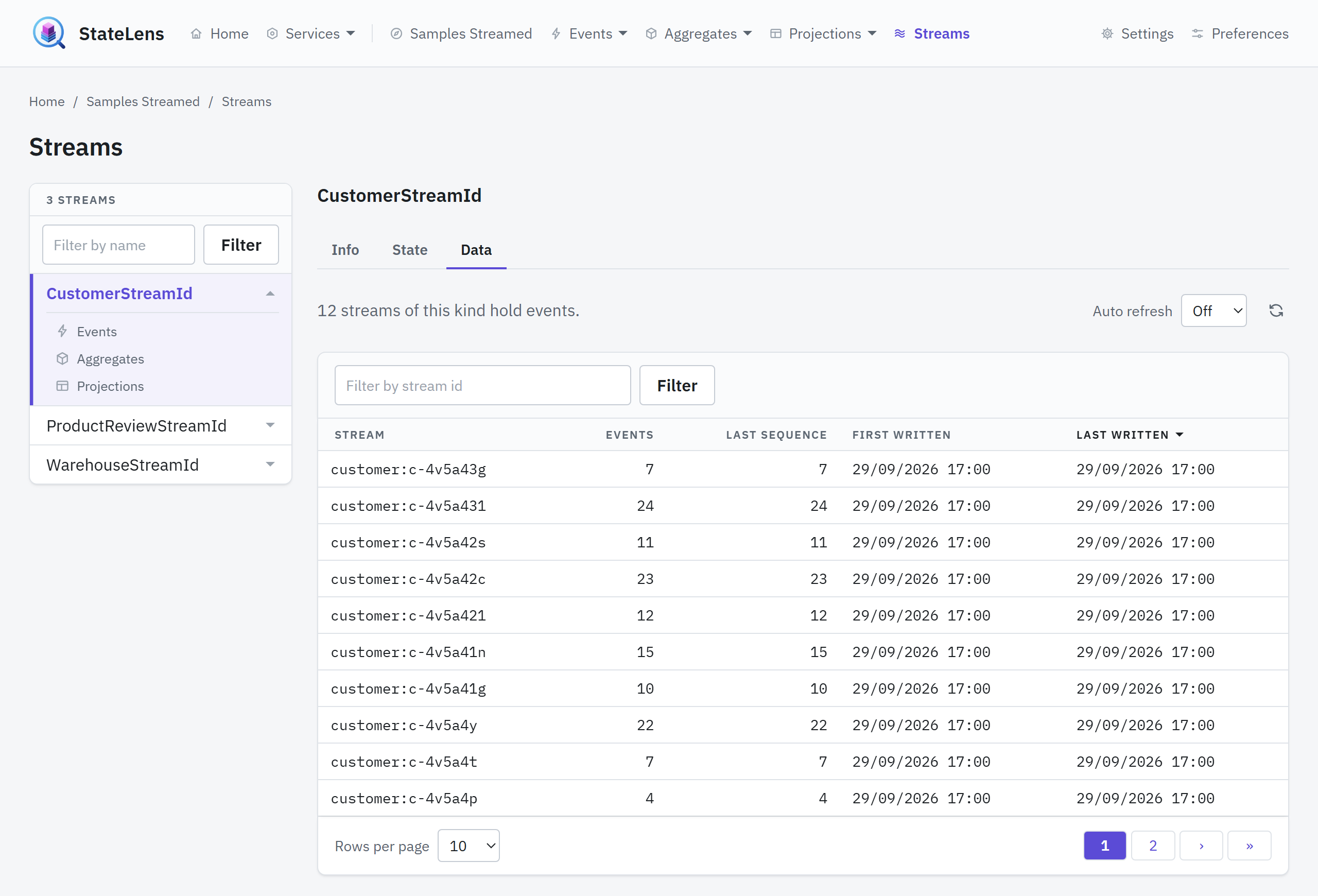Click the Aggregates cube icon in navbar

coord(651,33)
